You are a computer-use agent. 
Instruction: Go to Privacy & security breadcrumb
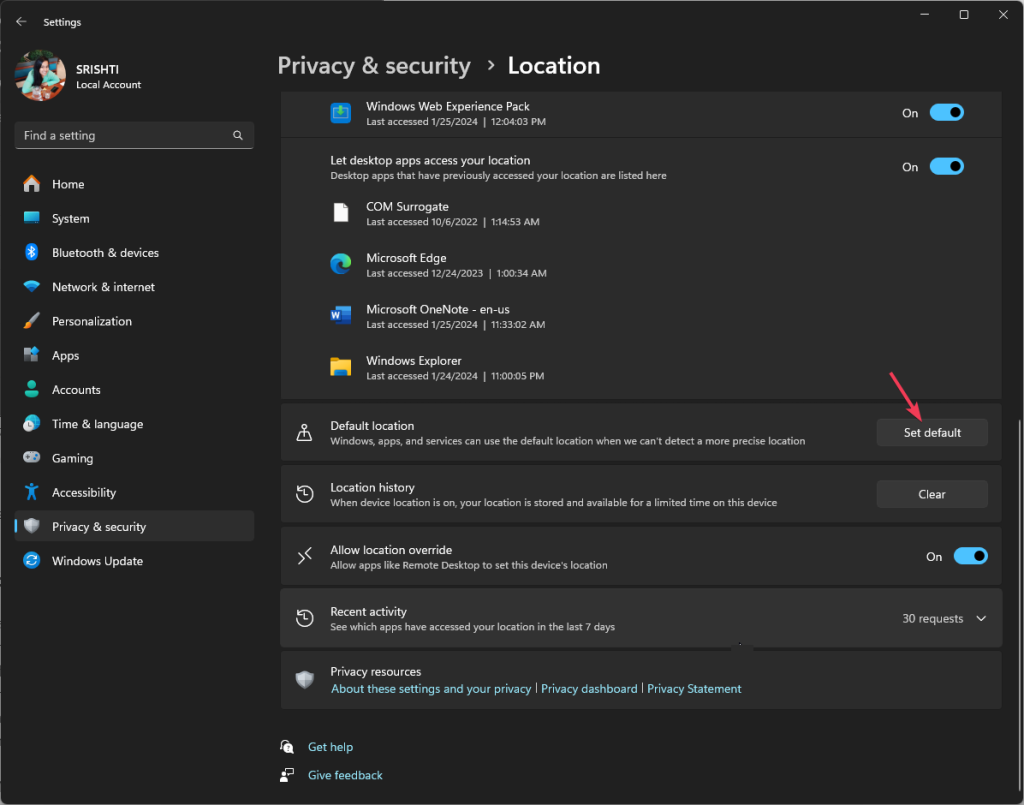pyautogui.click(x=374, y=66)
